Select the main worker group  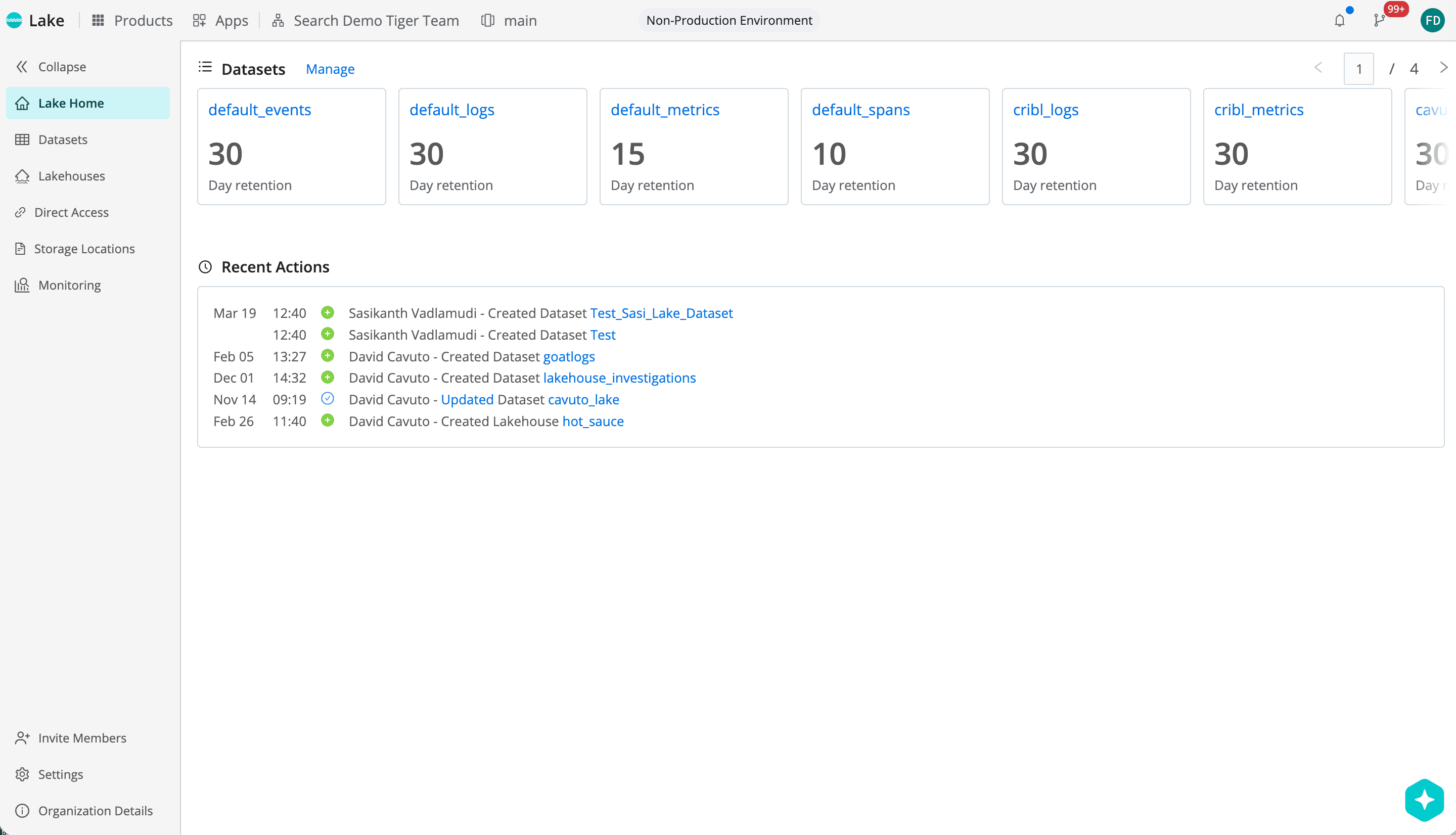[509, 21]
